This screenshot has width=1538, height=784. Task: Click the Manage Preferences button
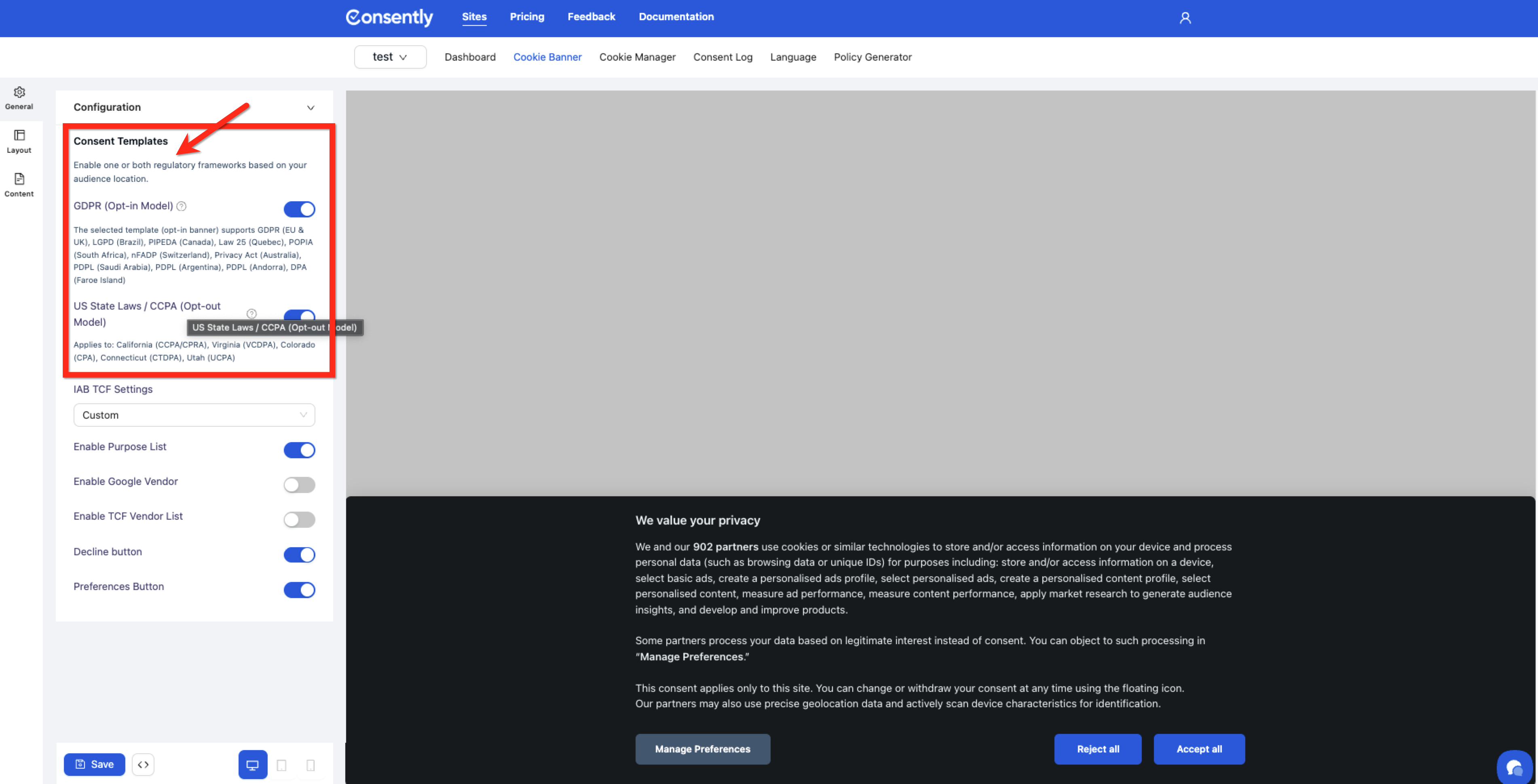click(702, 749)
